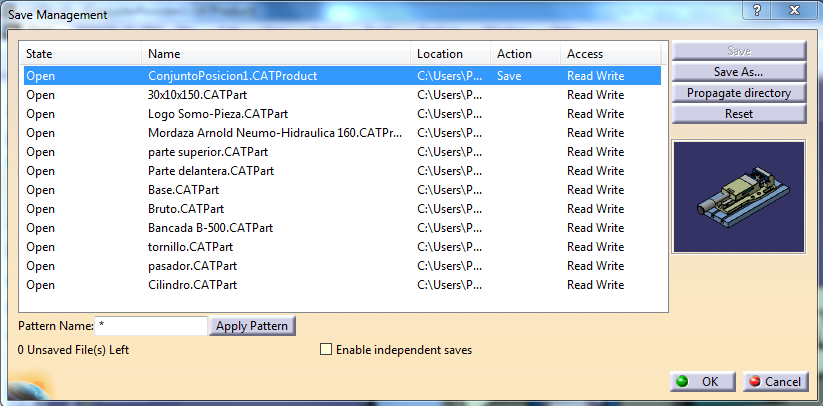Enable independent saves checkbox
The image size is (823, 406).
tap(326, 350)
